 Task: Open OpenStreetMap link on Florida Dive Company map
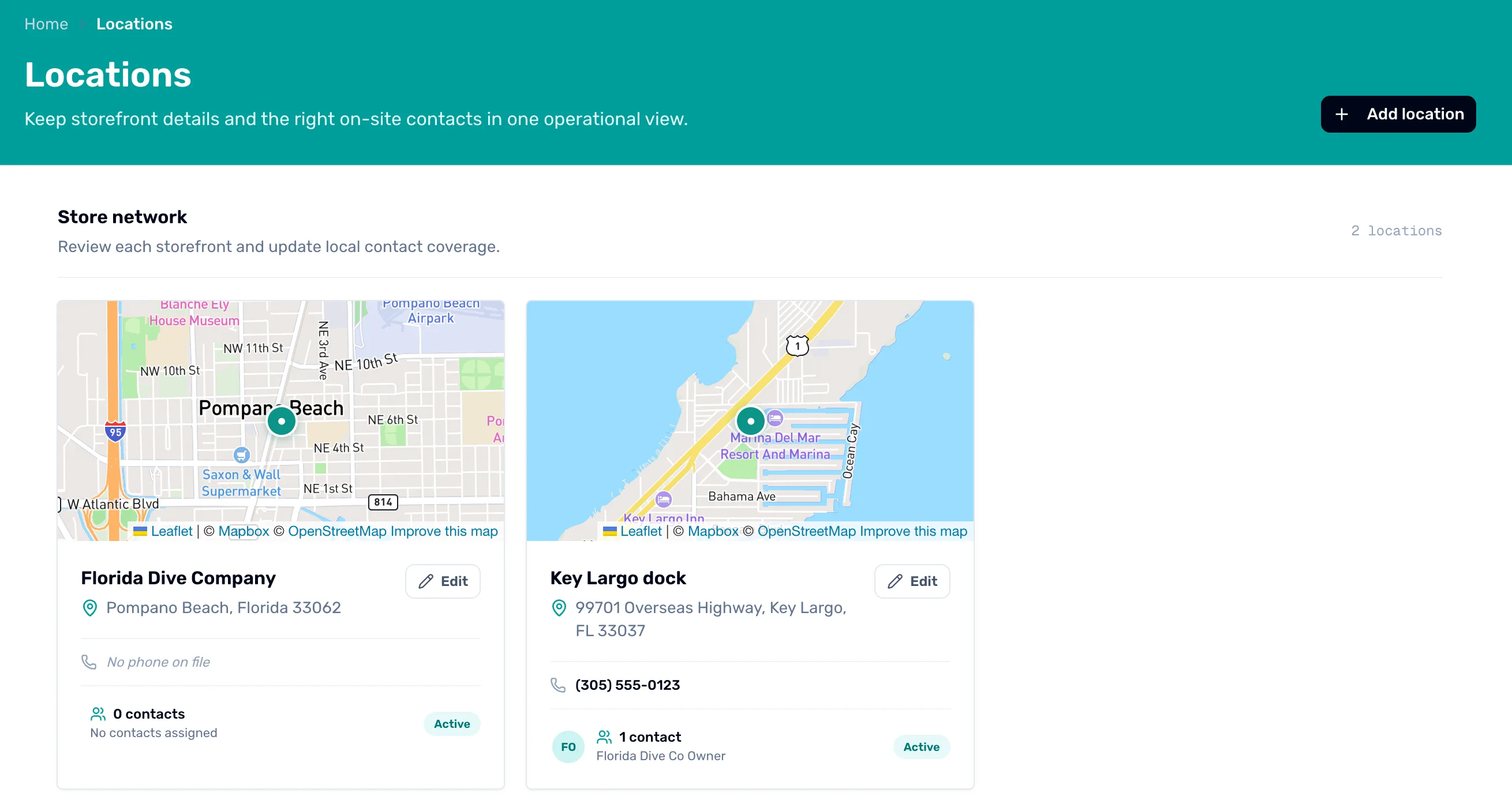pos(337,531)
